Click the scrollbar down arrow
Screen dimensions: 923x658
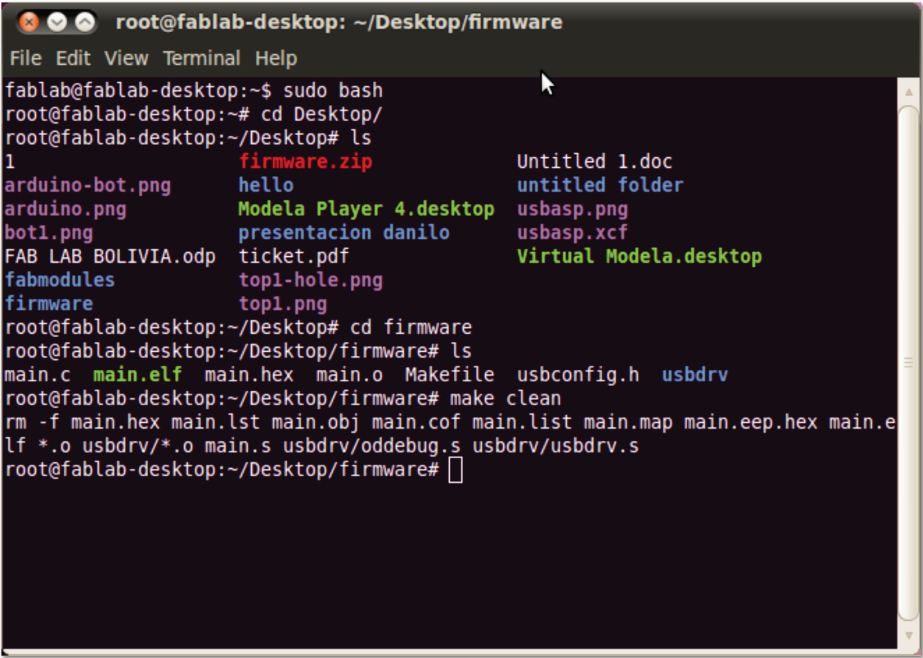[909, 636]
